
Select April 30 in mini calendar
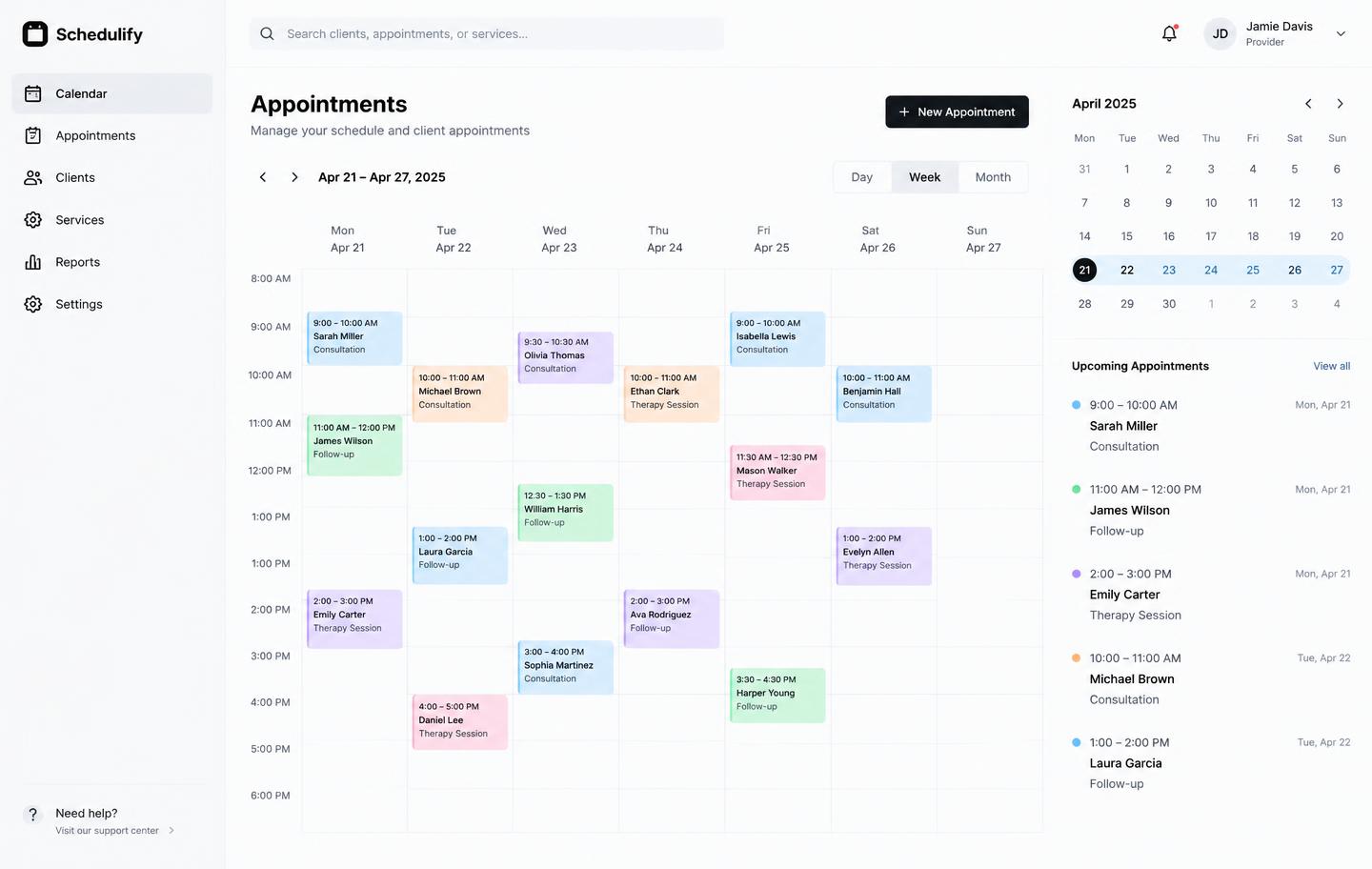coord(1169,304)
